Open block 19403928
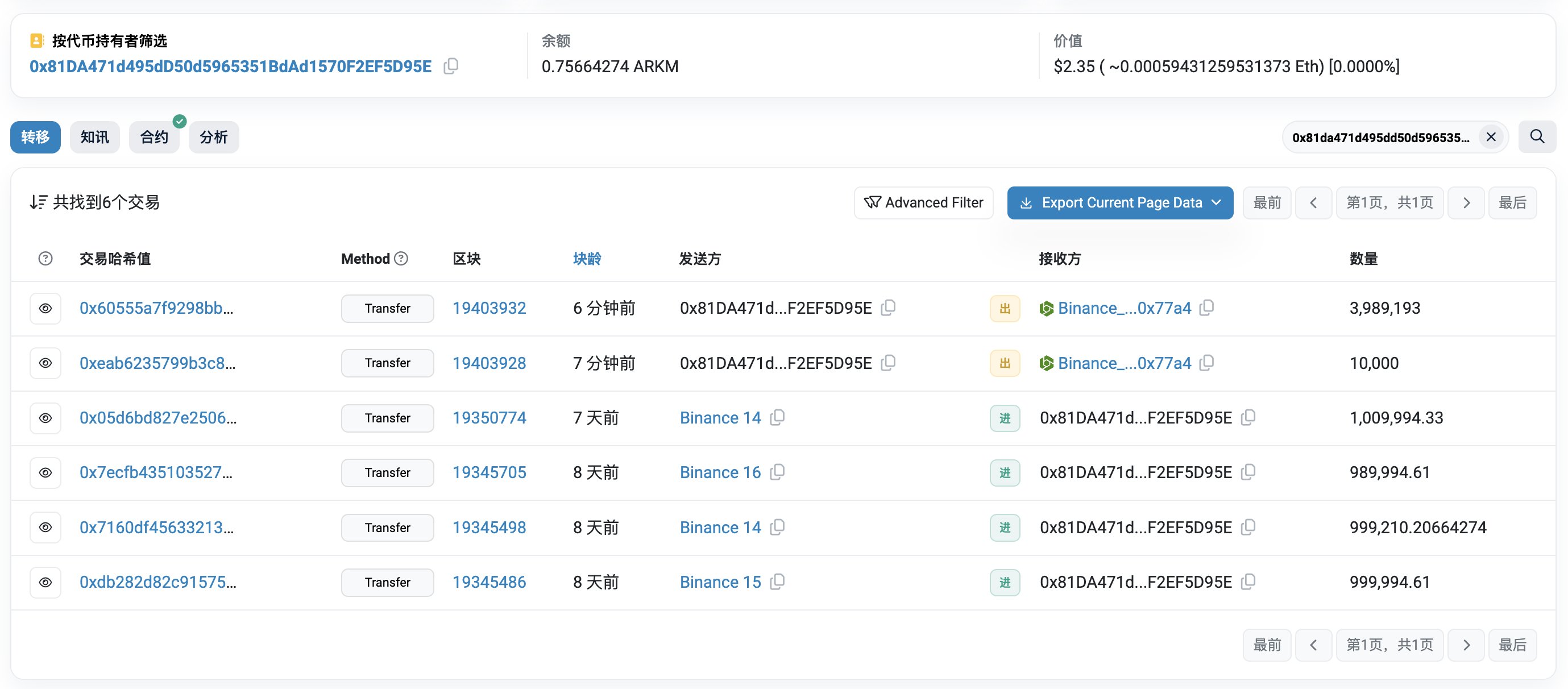The image size is (1568, 689). [x=490, y=363]
